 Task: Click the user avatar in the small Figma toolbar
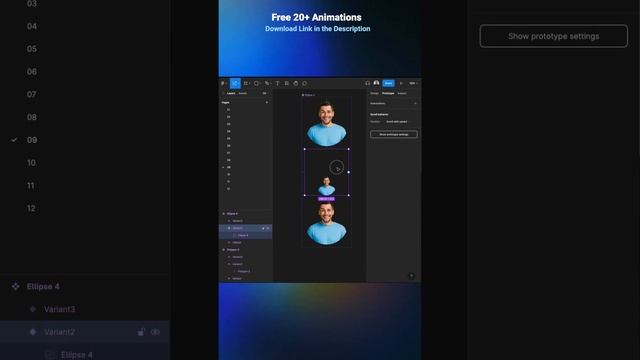point(376,83)
